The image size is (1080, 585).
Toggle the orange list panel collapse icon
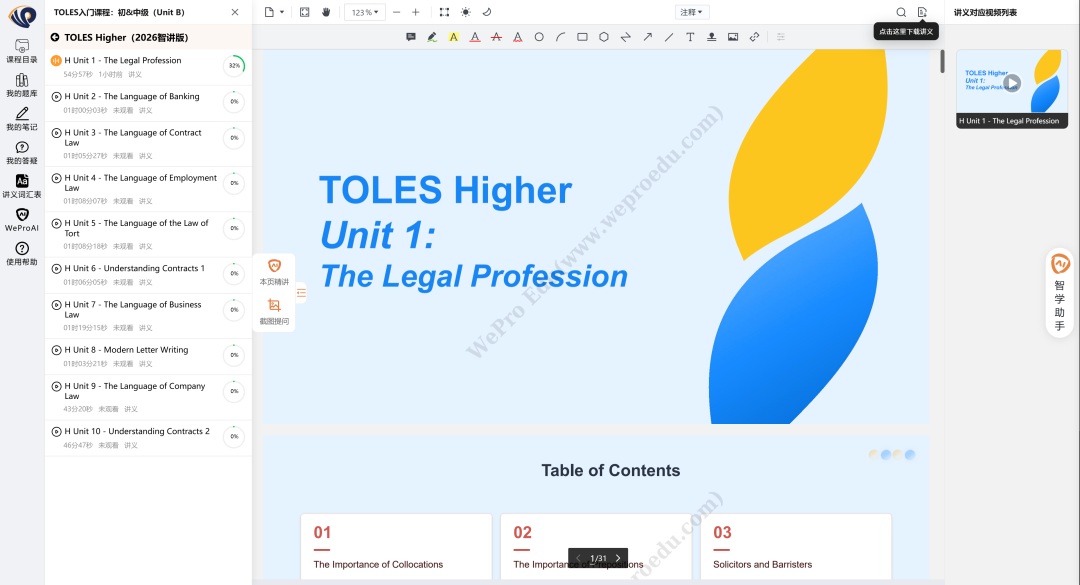[x=301, y=293]
